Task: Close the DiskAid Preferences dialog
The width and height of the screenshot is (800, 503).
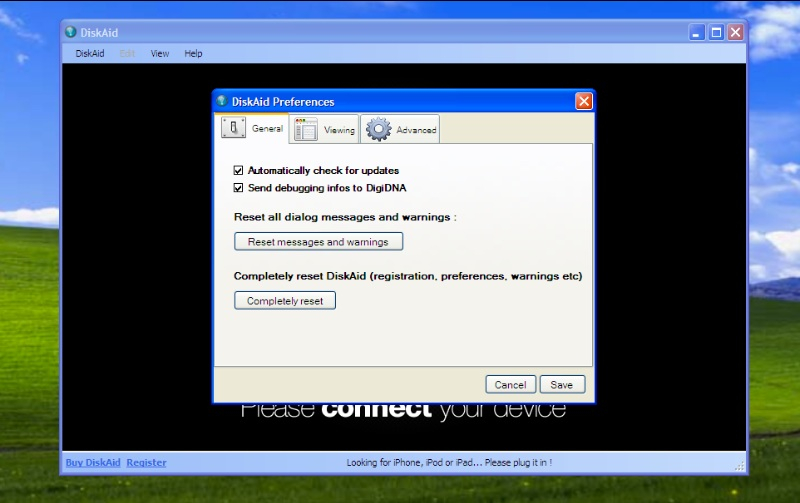Action: (584, 101)
